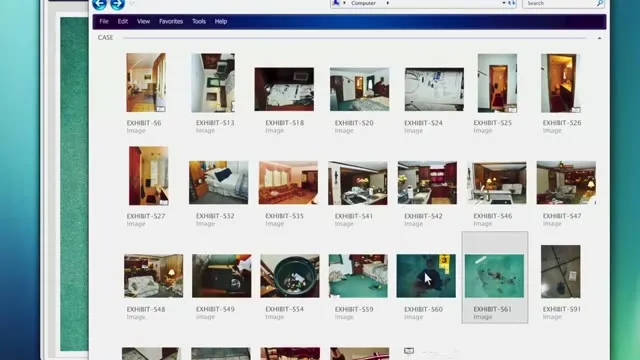Select the EXHIBIT-S41 image thumbnail
The height and width of the screenshot is (360, 640).
(358, 183)
